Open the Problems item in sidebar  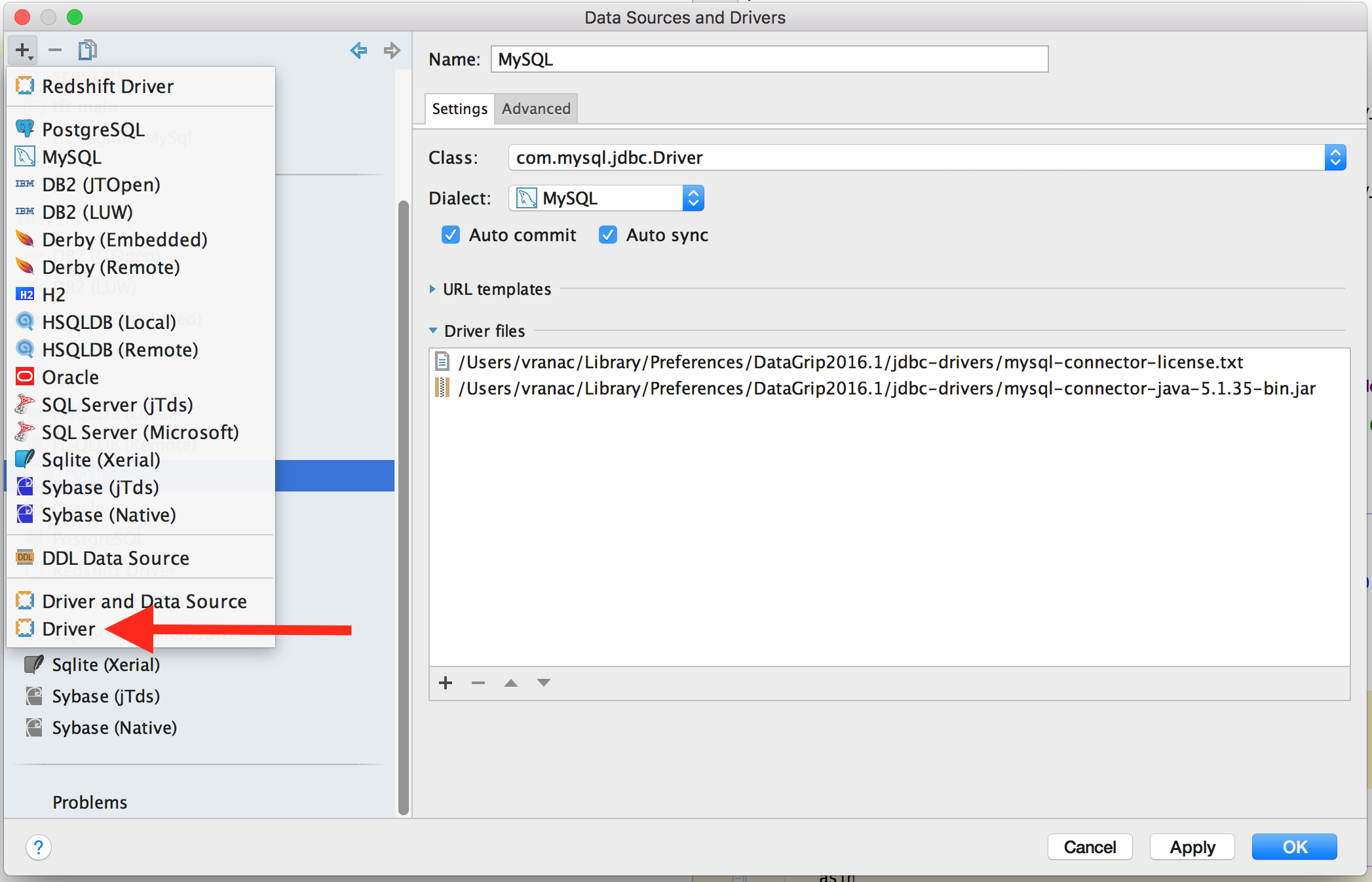pos(90,802)
